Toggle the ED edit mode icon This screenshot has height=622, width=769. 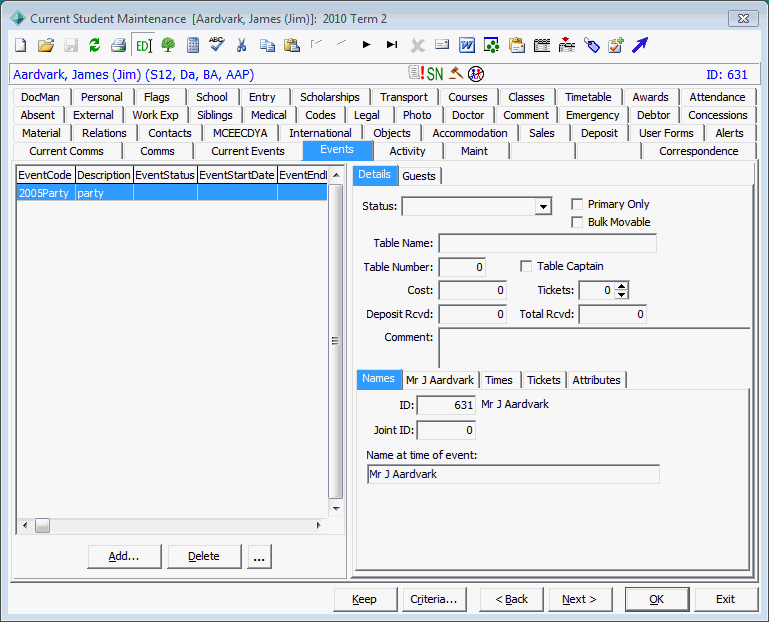[x=144, y=46]
